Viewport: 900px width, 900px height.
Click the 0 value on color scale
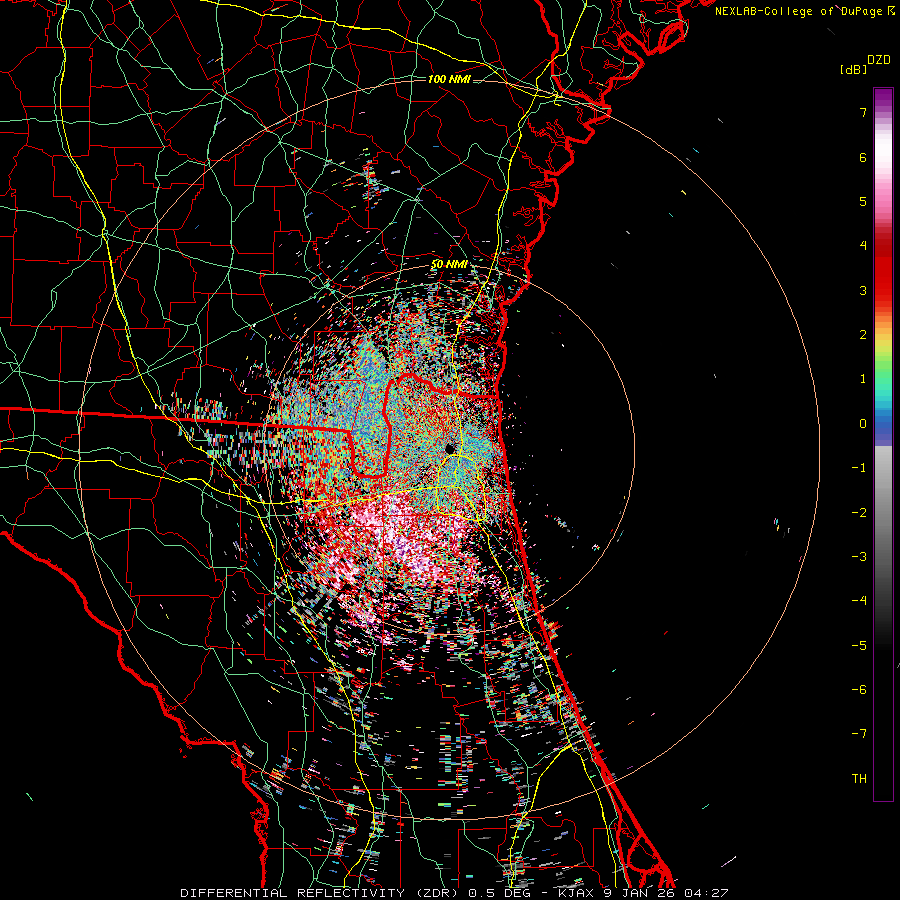[x=863, y=424]
